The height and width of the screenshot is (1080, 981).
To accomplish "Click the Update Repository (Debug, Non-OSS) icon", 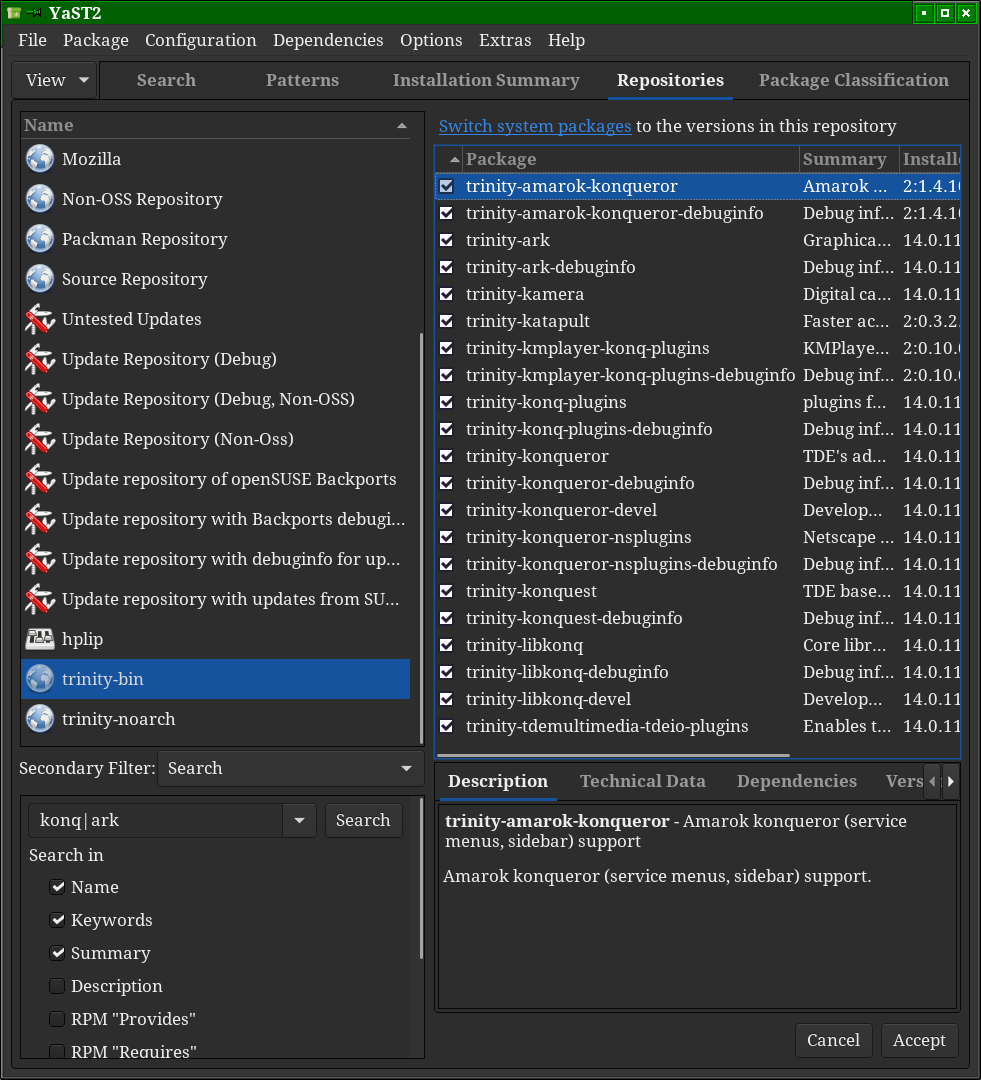I will pos(40,399).
